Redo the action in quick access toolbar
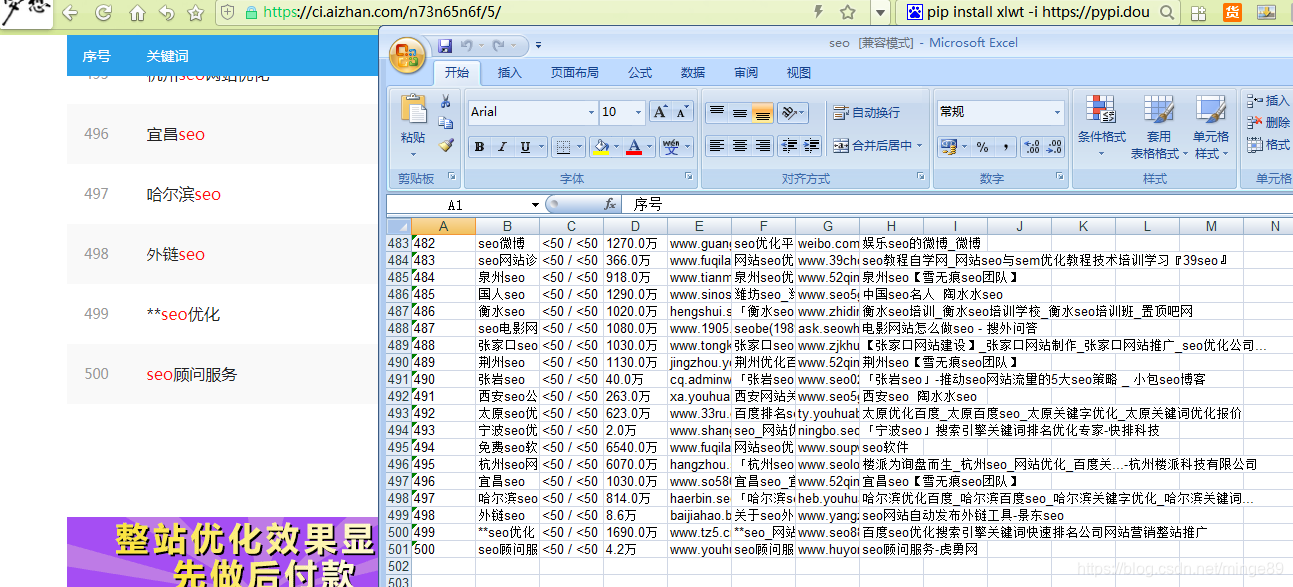Image resolution: width=1293 pixels, height=587 pixels. coord(498,45)
